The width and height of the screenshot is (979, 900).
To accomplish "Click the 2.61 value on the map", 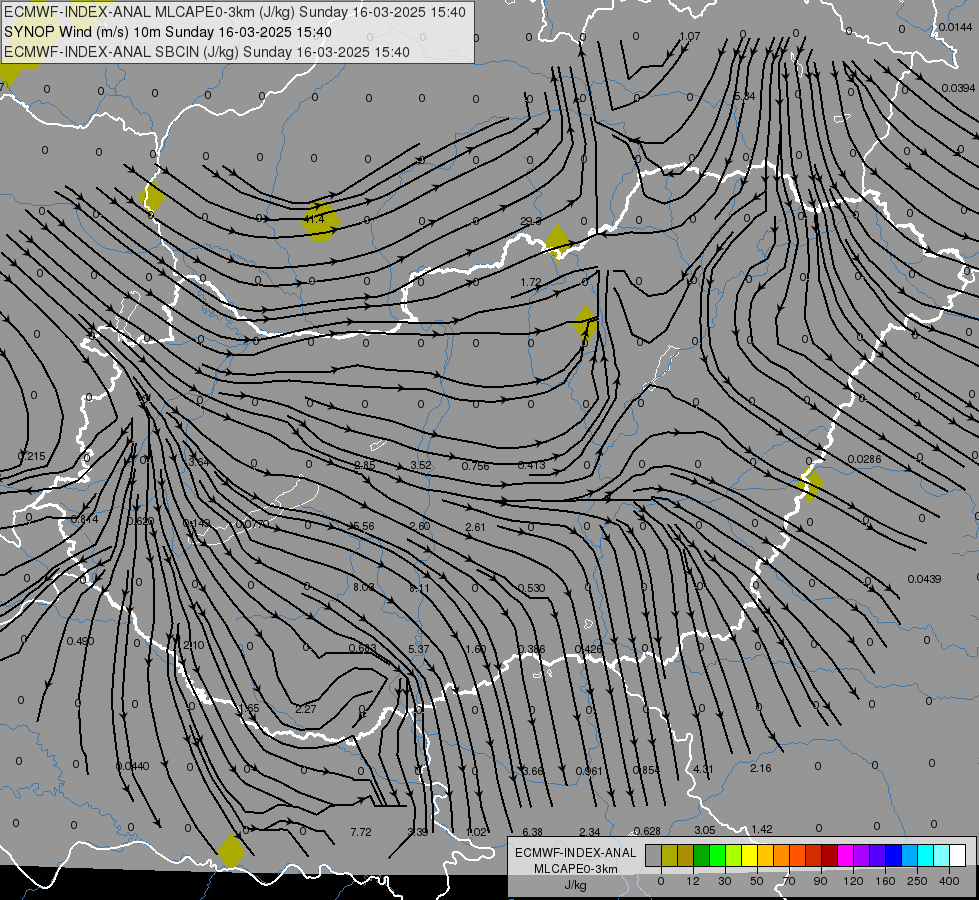I will (x=475, y=527).
